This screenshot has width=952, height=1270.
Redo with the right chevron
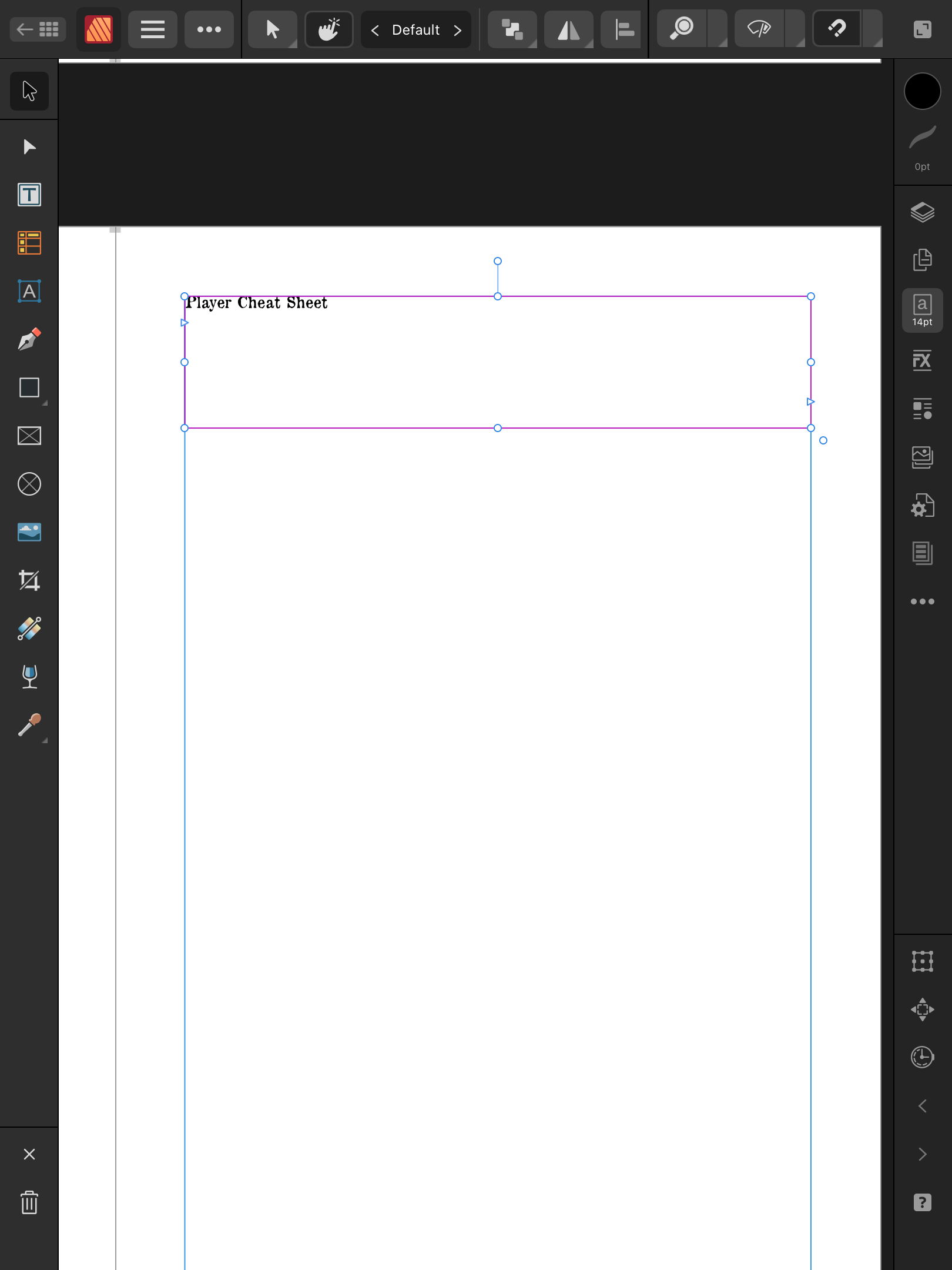(x=923, y=1154)
